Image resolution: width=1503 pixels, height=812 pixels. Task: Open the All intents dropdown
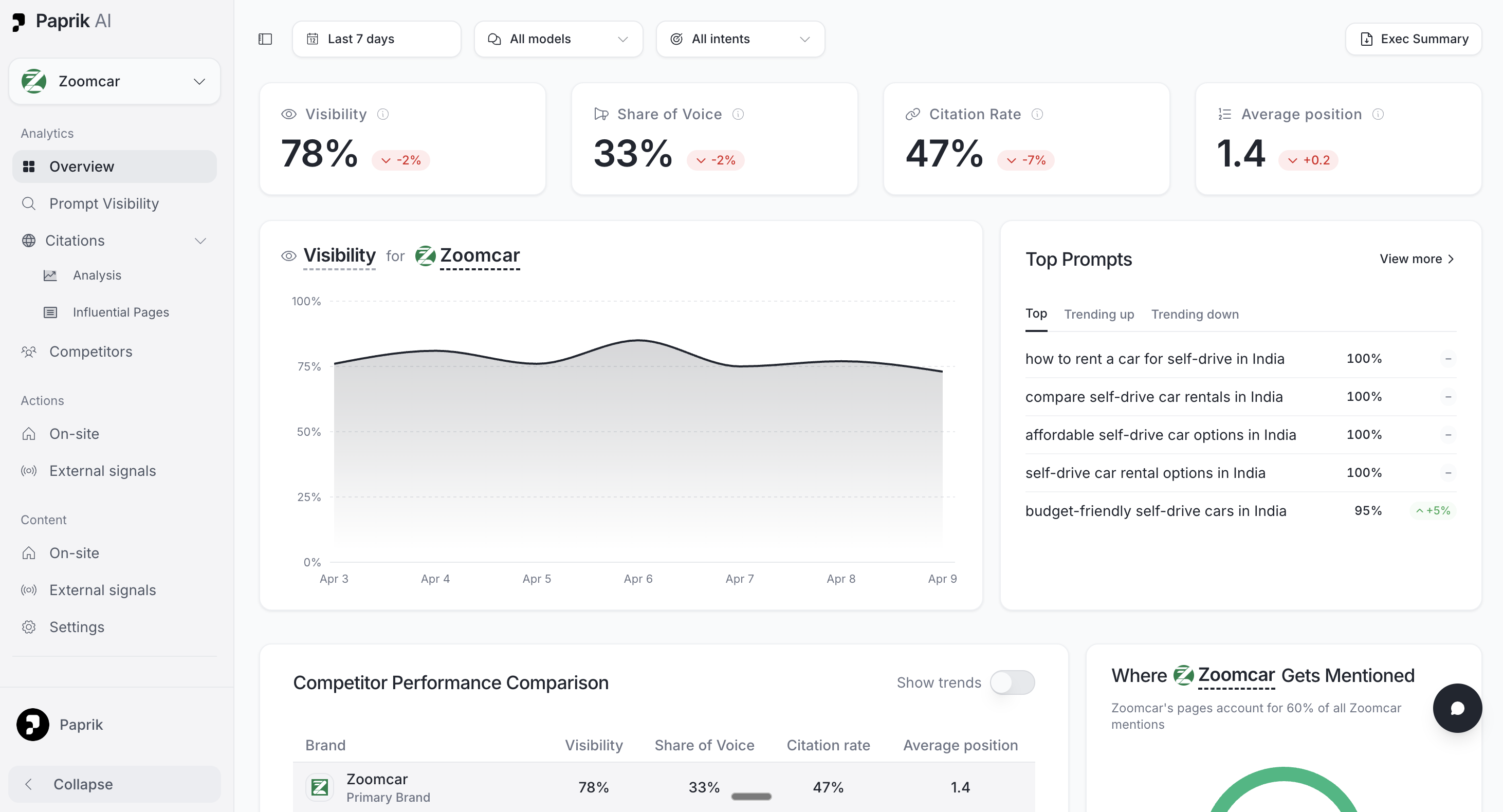pyautogui.click(x=740, y=39)
